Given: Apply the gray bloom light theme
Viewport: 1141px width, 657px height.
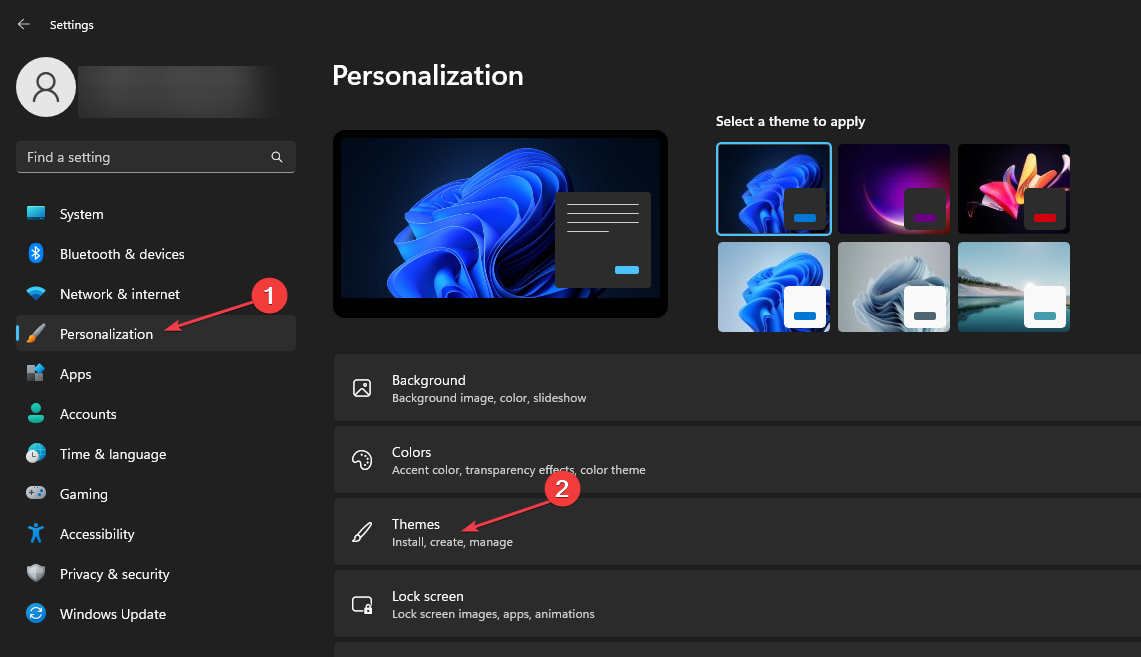Looking at the screenshot, I should coord(894,287).
